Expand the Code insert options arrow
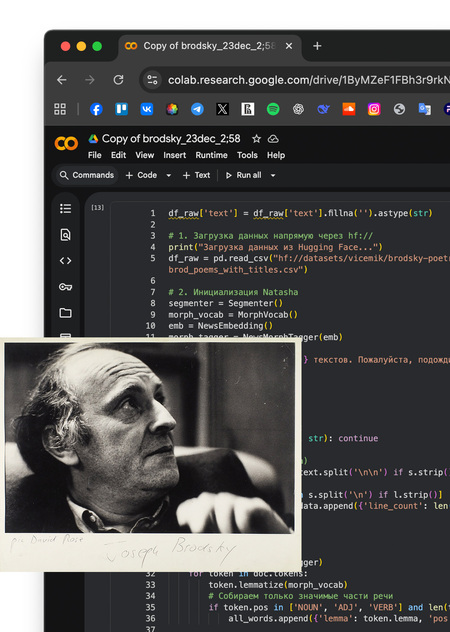The image size is (450, 632). tap(169, 175)
